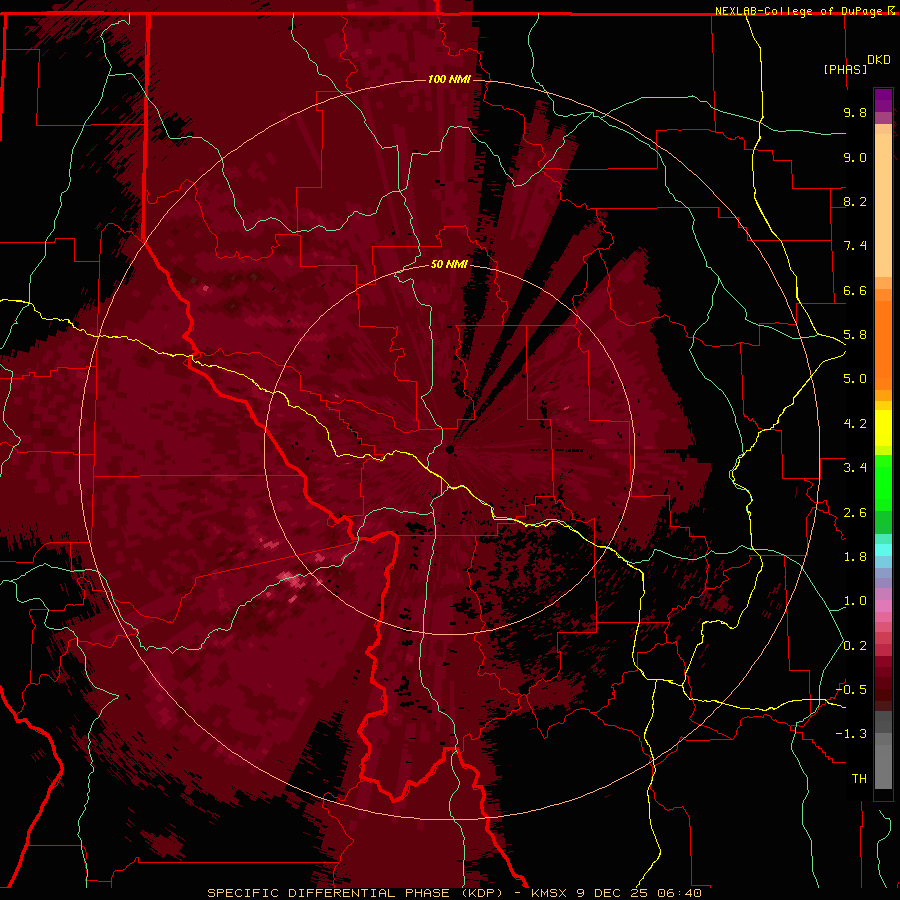Image resolution: width=900 pixels, height=900 pixels.
Task: Click the 1.0 scale value
Action: [855, 601]
